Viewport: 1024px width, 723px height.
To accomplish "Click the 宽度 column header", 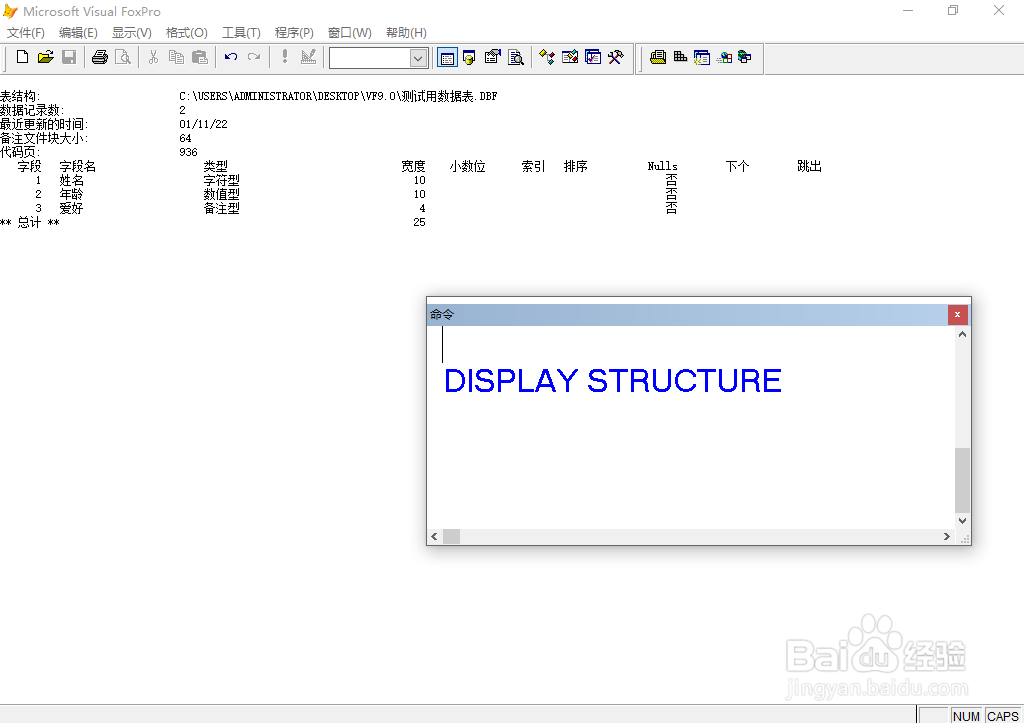I will click(x=413, y=167).
